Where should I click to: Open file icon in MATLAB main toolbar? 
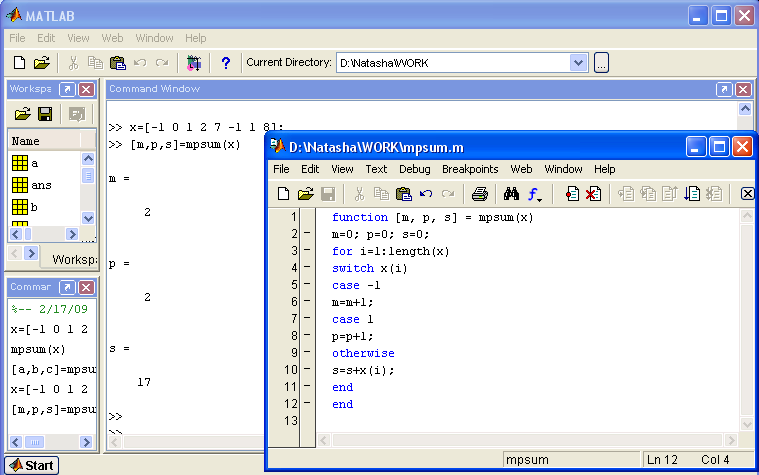pos(42,62)
